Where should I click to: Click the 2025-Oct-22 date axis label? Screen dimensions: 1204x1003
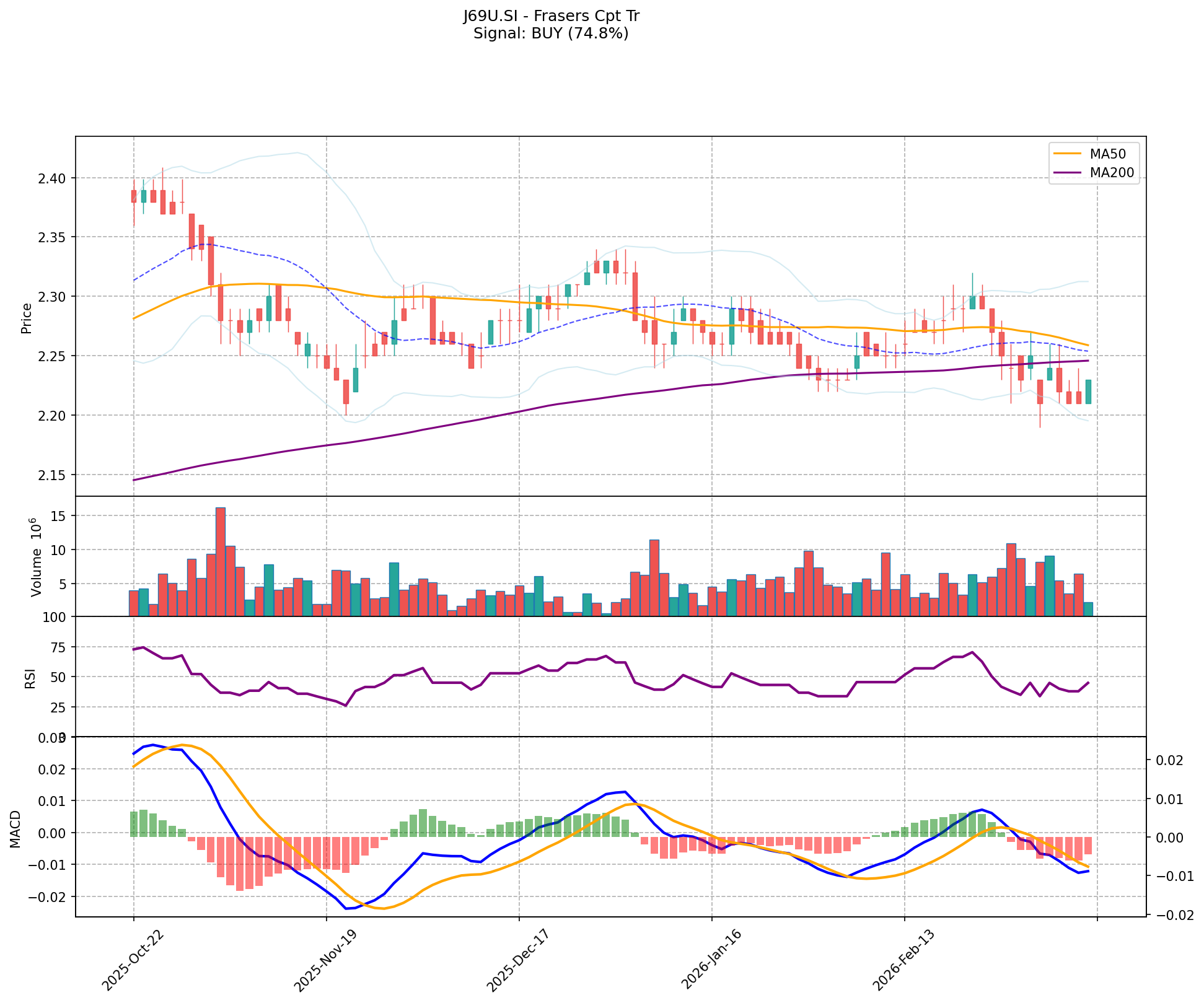(x=132, y=961)
